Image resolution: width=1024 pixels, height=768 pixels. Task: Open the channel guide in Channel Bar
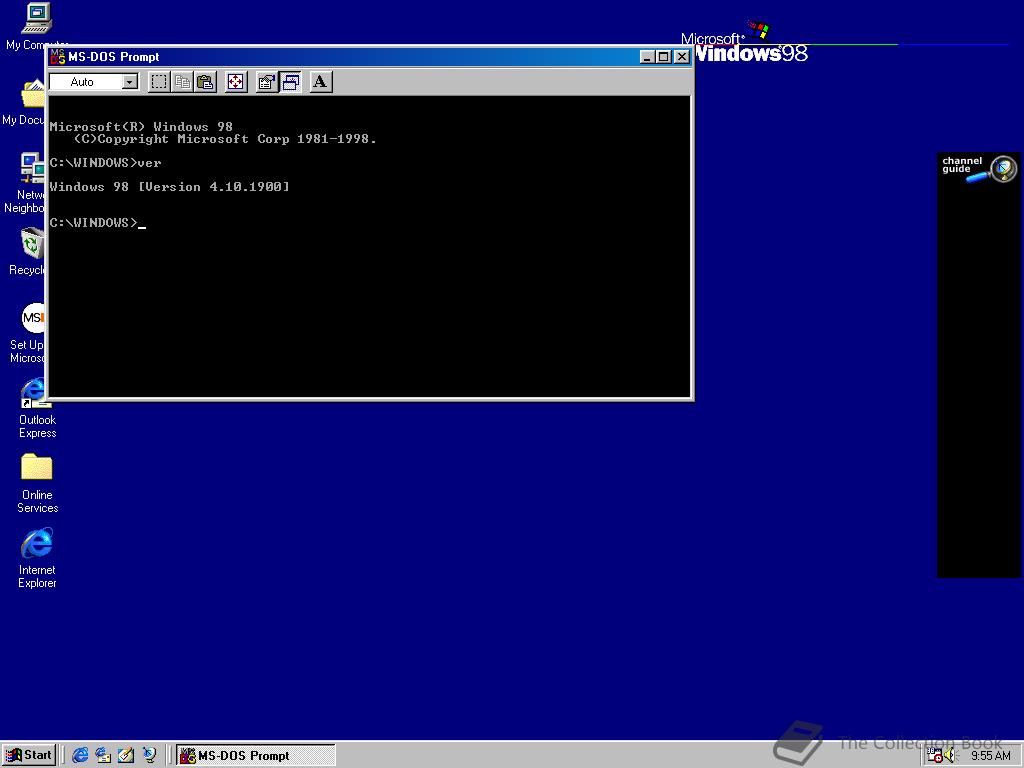pos(978,168)
